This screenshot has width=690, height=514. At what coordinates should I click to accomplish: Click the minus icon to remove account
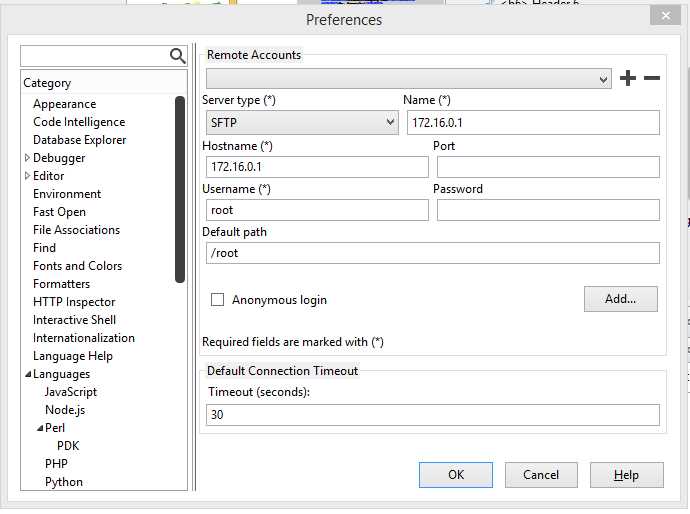652,78
